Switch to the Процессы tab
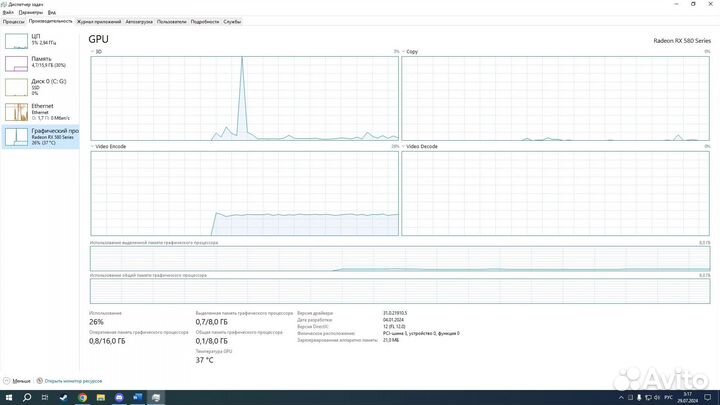 [x=13, y=20]
